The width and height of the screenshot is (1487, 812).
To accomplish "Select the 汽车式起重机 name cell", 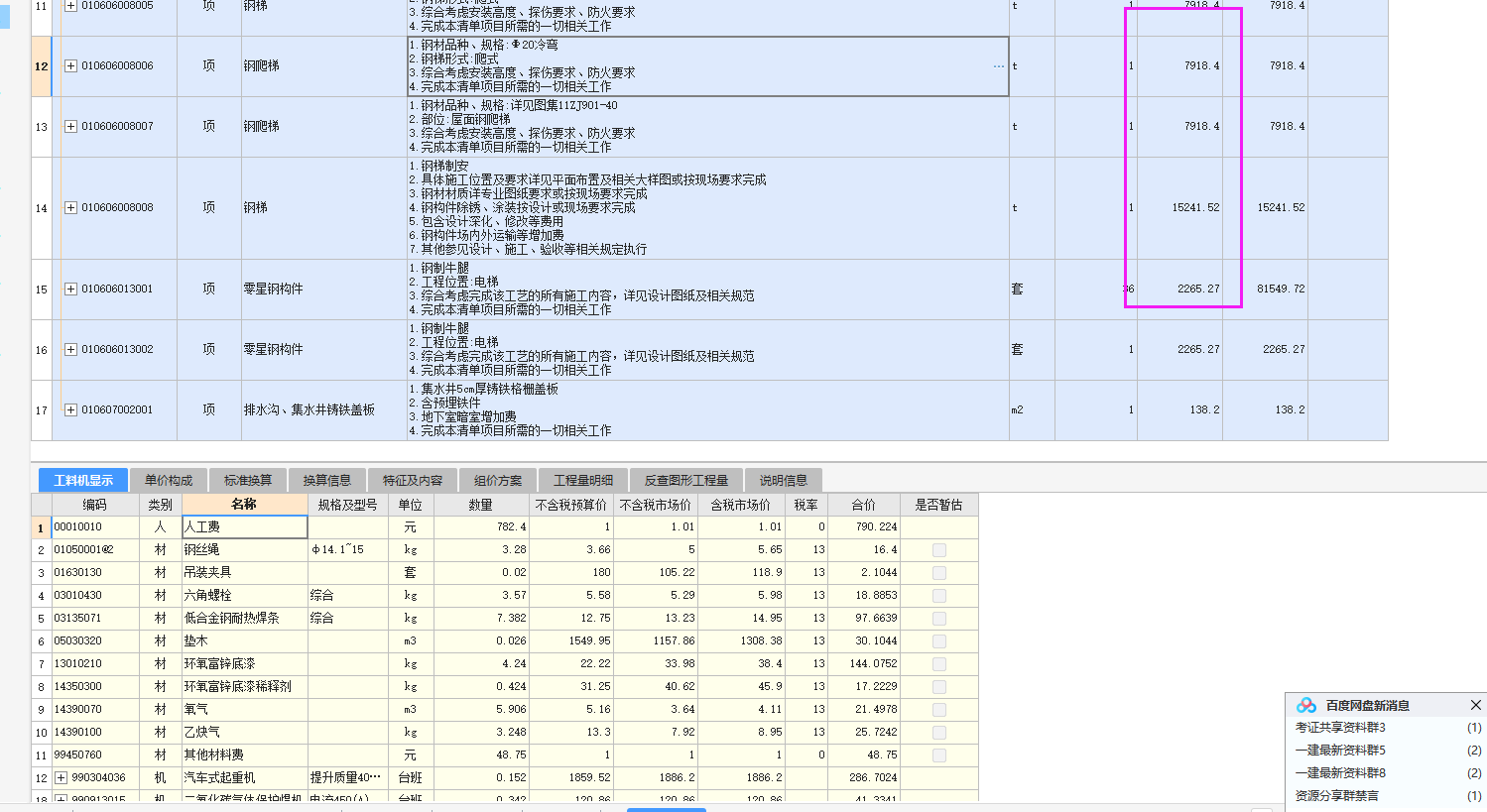I will coord(244,778).
